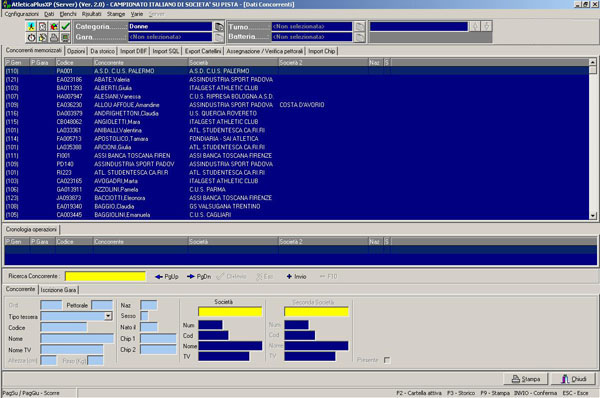Expand the Tipo tessera dropdown
This screenshot has width=600, height=398.
pyautogui.click(x=108, y=316)
